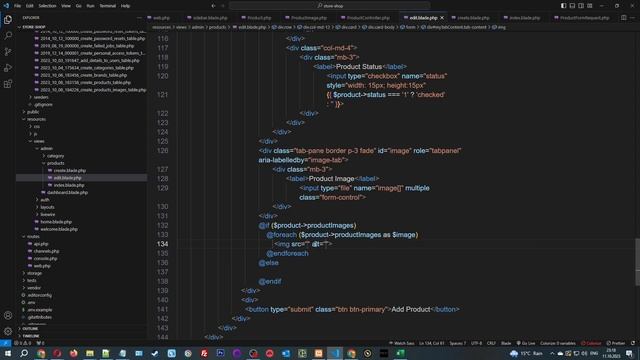Expand the storage folder

pyautogui.click(x=34, y=273)
